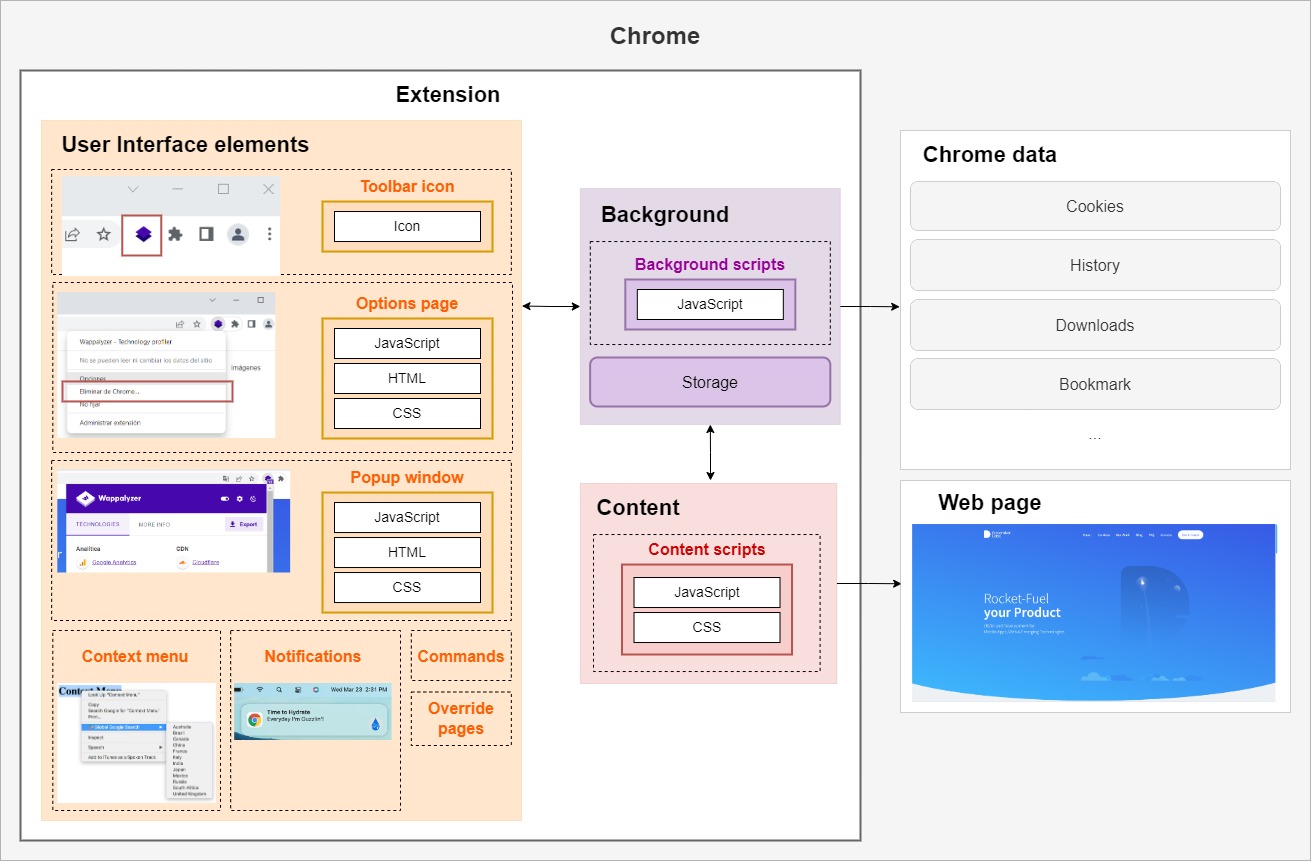This screenshot has width=1311, height=862.
Task: Switch to the MORE INFO tab in Wappalyzer
Action: pos(154,524)
